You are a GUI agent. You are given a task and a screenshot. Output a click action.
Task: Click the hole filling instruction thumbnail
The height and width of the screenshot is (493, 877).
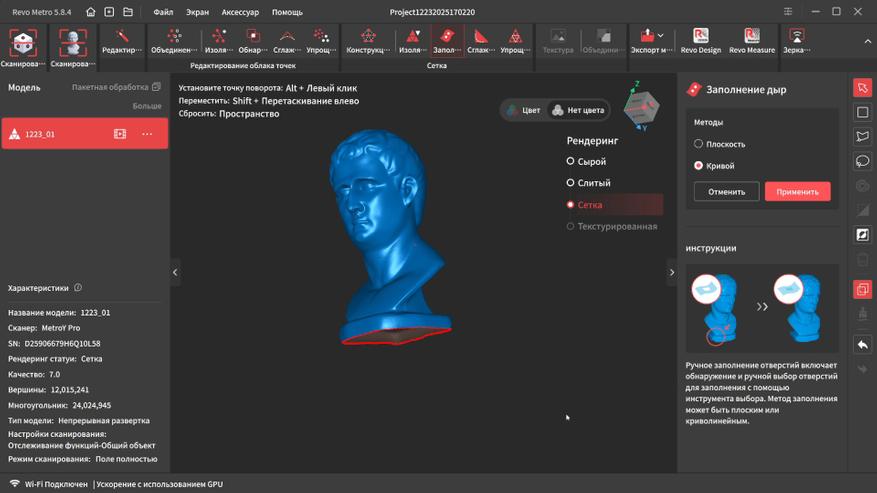pos(762,308)
